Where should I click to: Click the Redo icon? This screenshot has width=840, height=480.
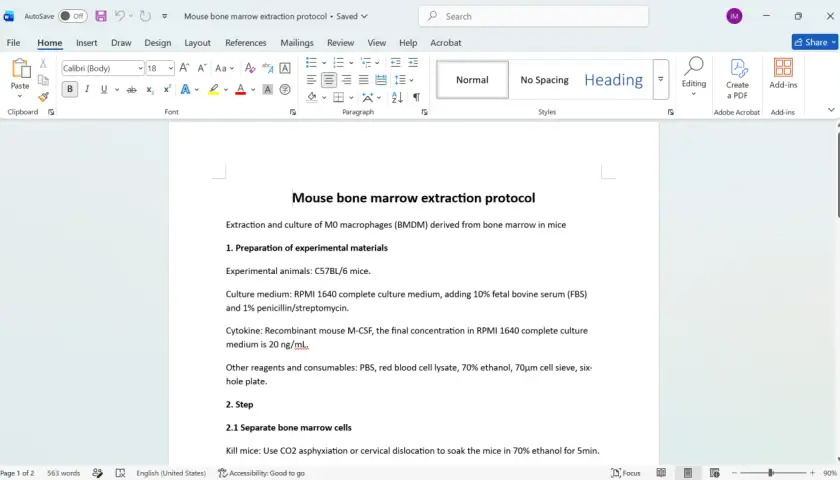click(x=145, y=16)
